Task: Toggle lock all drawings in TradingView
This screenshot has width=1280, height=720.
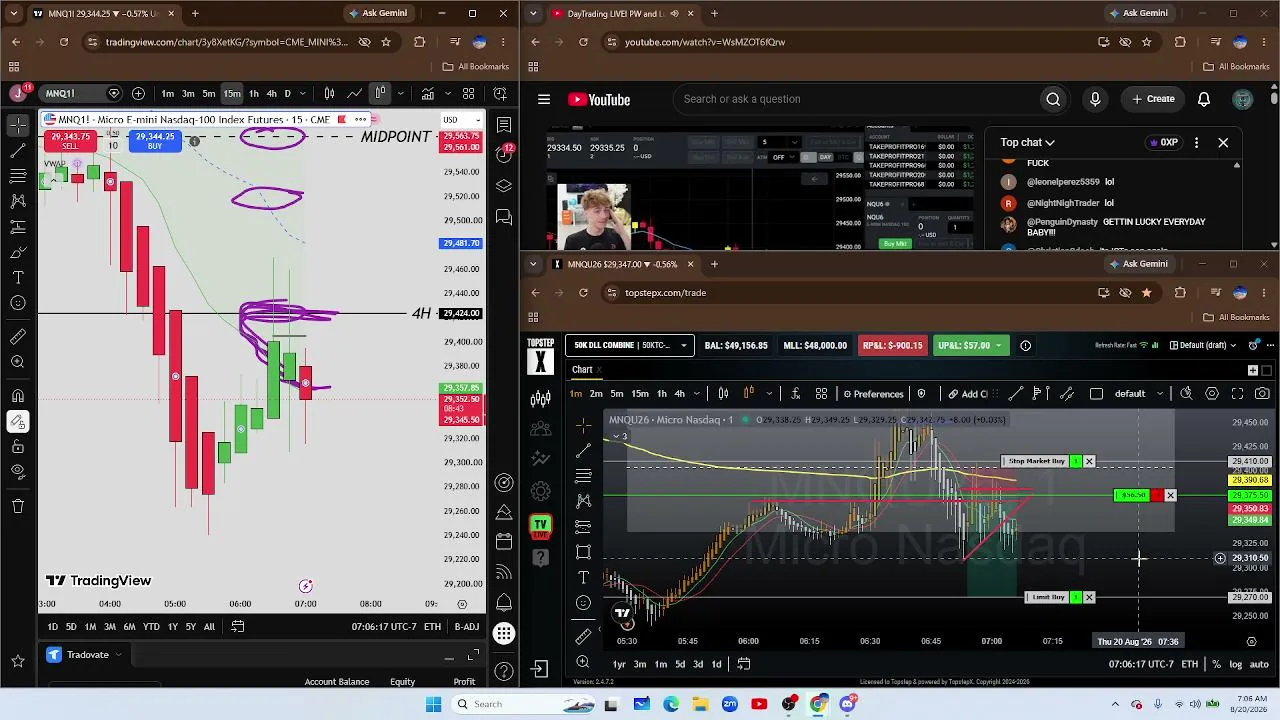Action: [x=18, y=447]
